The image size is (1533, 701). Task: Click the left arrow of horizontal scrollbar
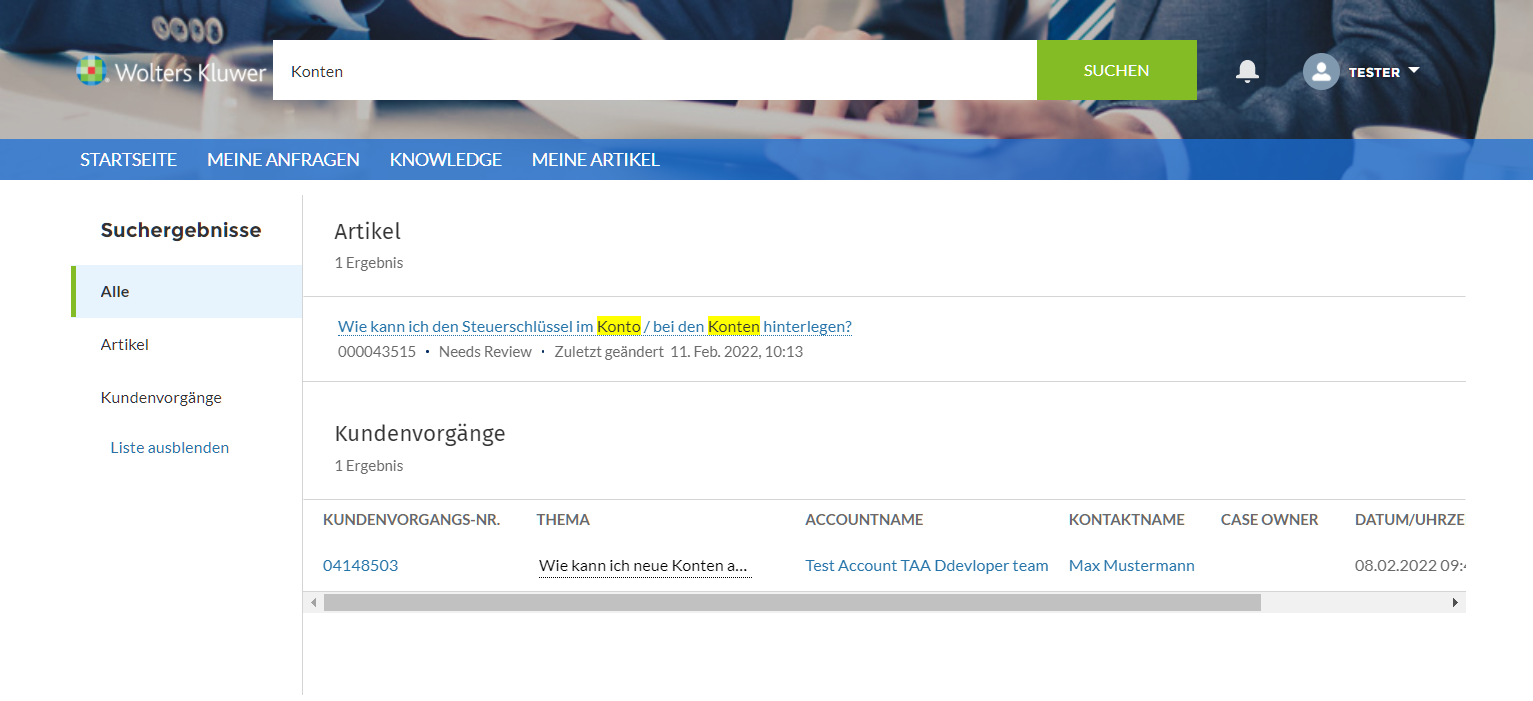pyautogui.click(x=313, y=602)
